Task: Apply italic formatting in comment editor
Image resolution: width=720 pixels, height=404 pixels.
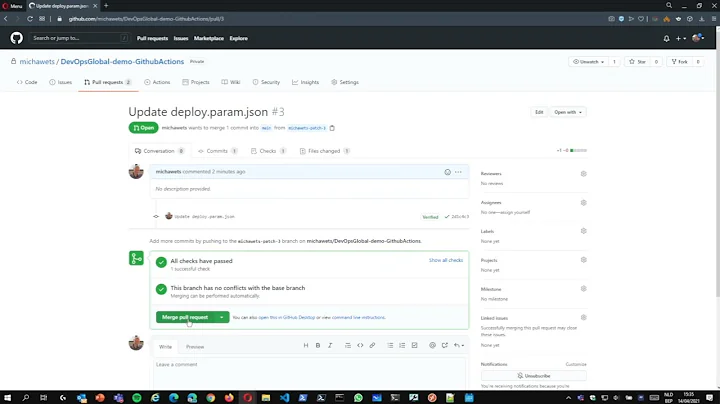Action: tap(330, 345)
